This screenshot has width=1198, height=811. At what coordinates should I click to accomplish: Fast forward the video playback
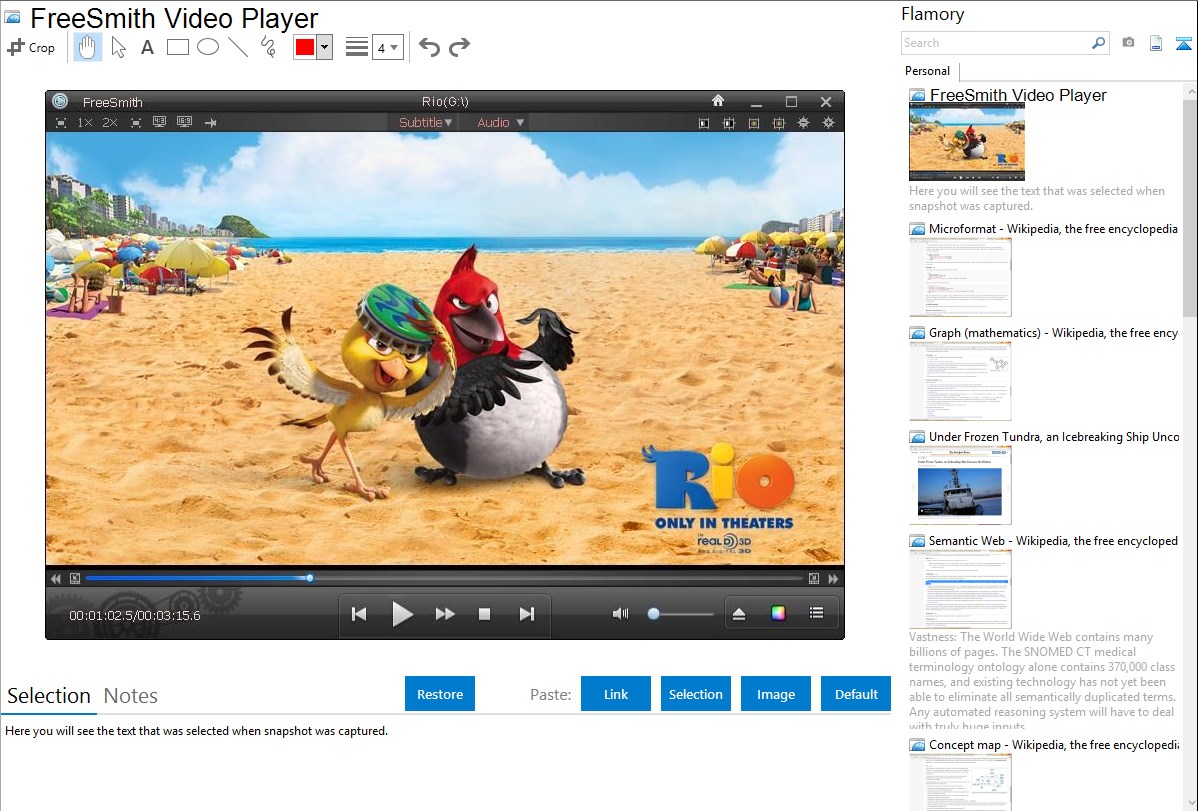coord(445,614)
